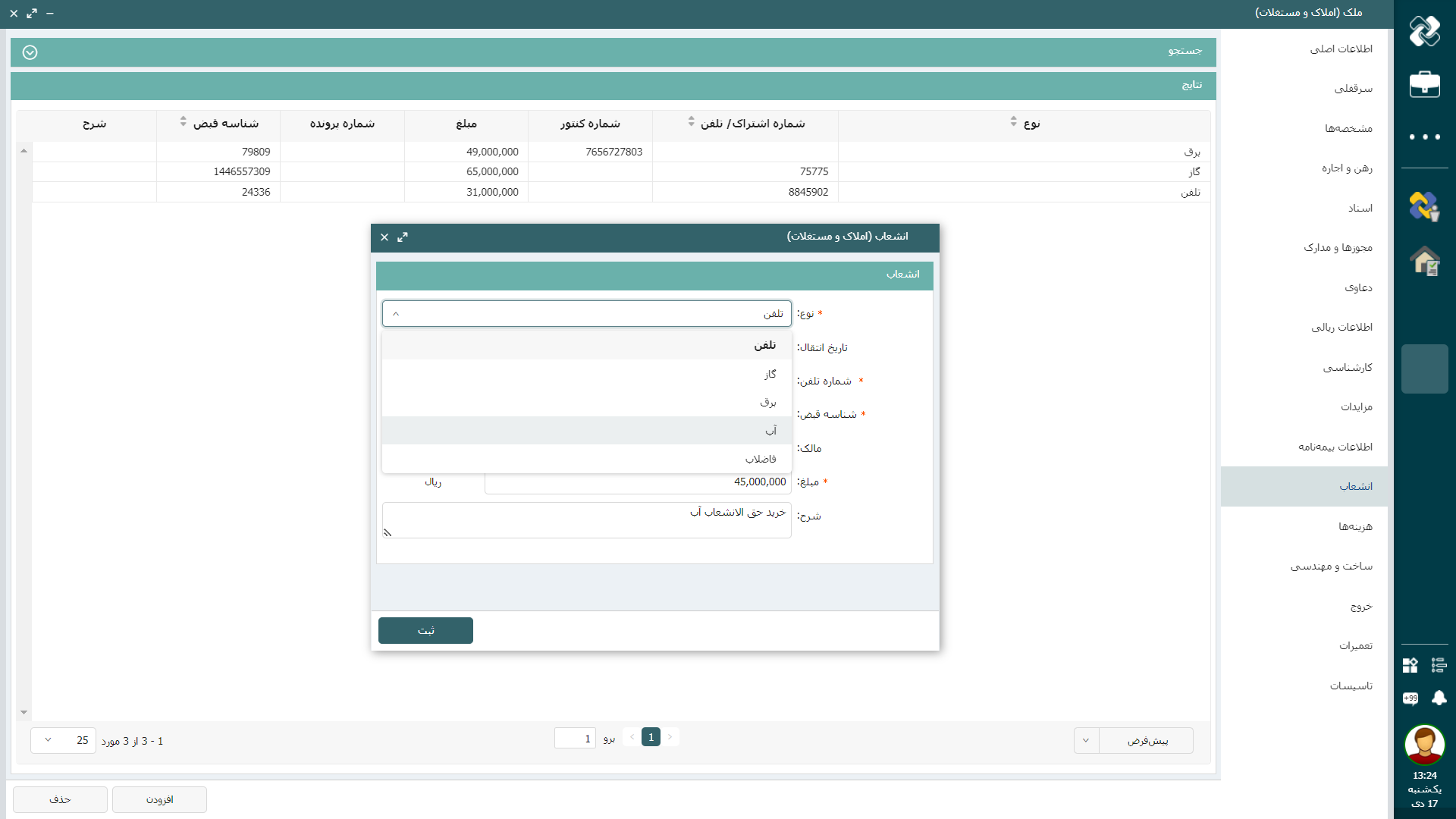
Task: Sort by the شناسه قبض column arrows
Action: (x=184, y=122)
